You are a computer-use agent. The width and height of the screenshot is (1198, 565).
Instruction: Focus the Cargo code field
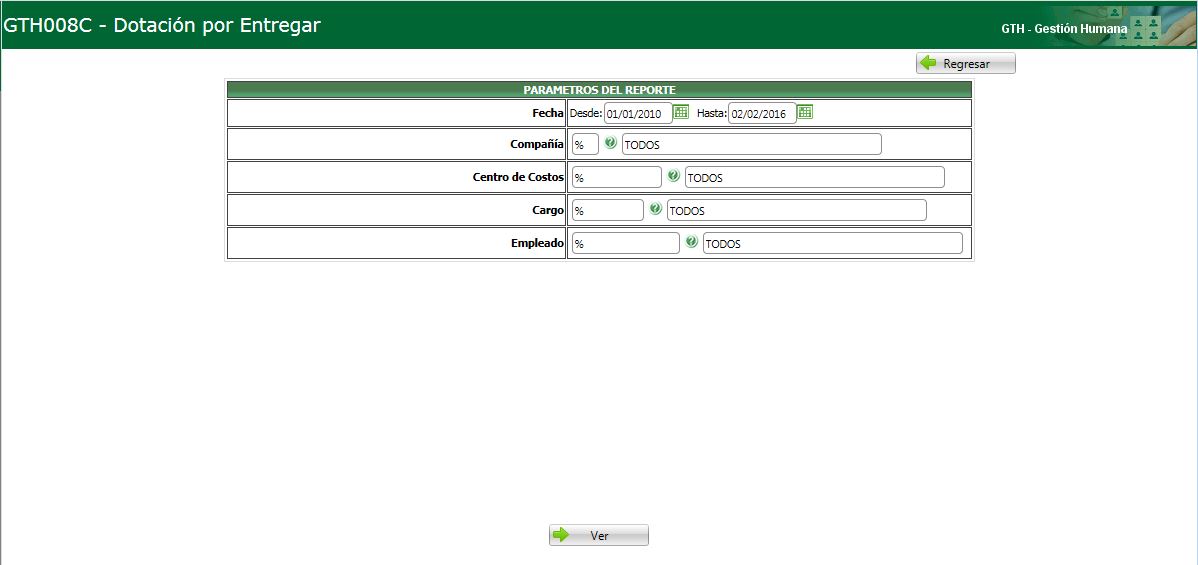608,210
